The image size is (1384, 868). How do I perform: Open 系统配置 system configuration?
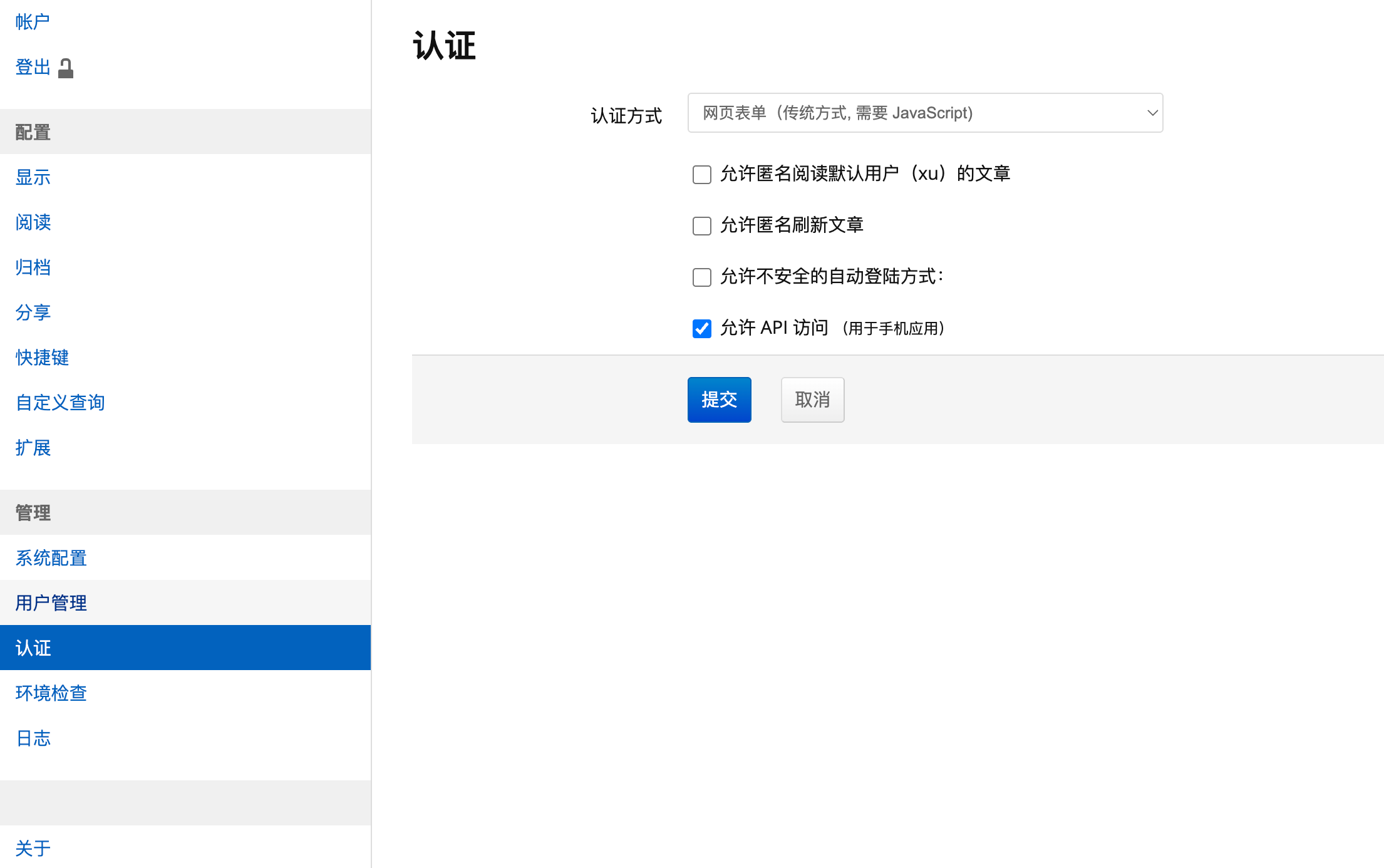tap(51, 558)
